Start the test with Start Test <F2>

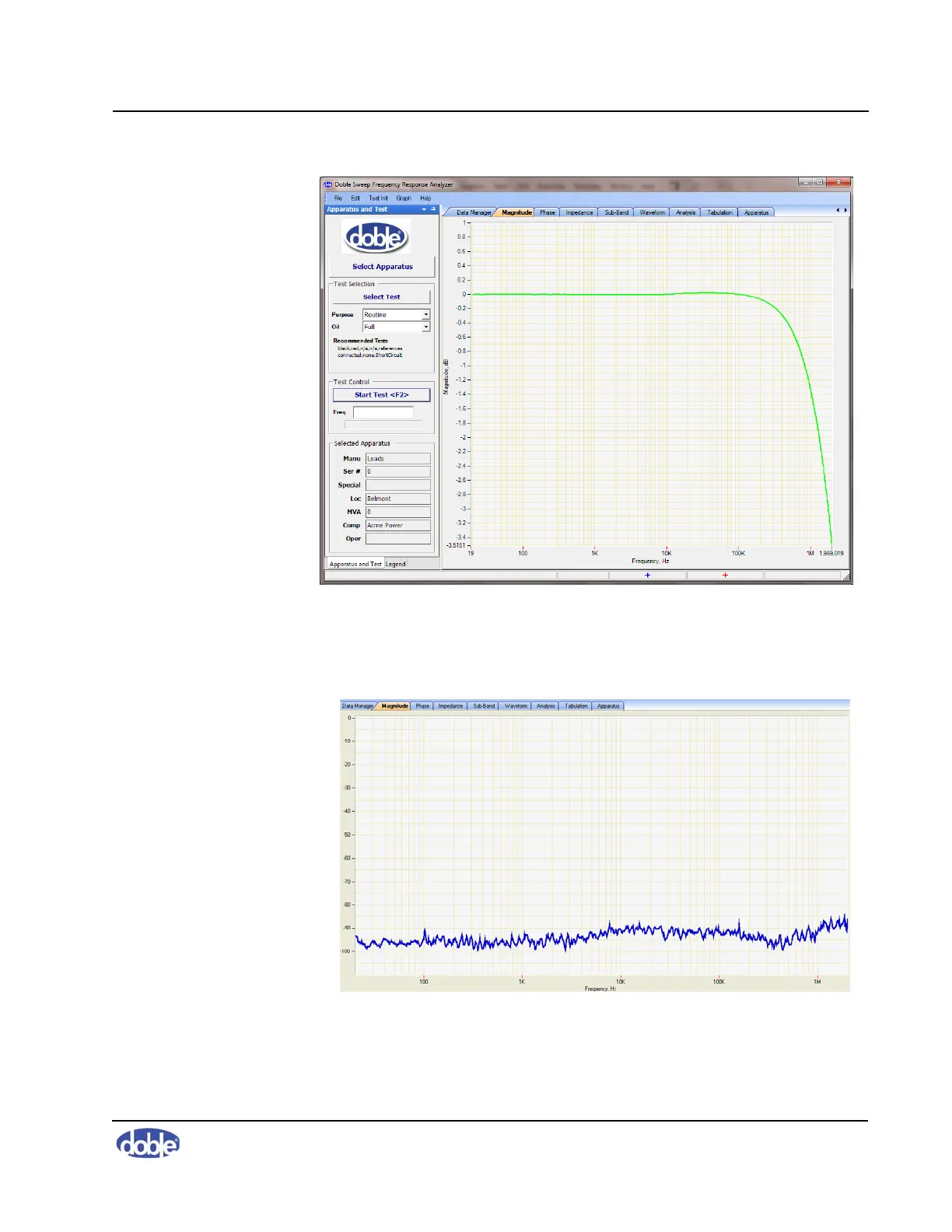pos(381,395)
